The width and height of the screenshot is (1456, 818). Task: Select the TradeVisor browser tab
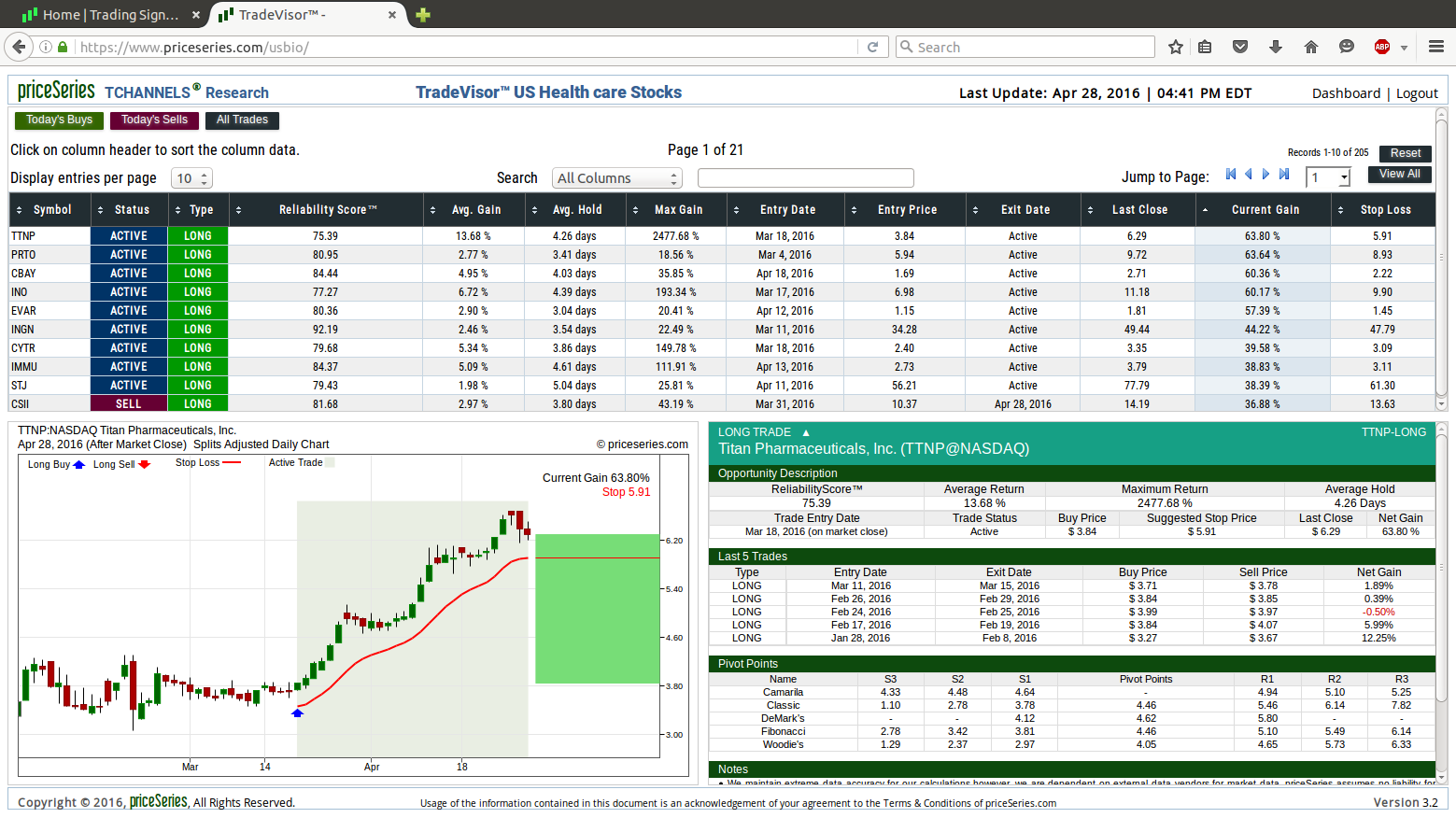click(308, 15)
